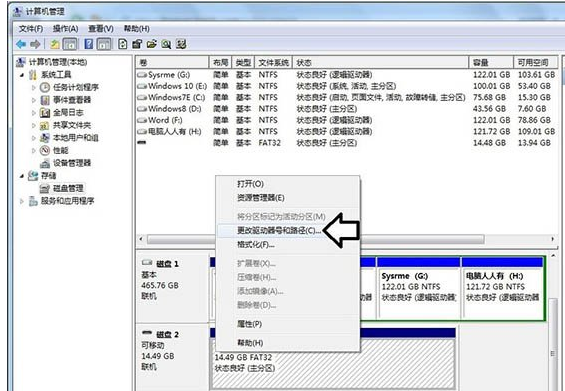Click the 存储 storage icon in tree
Image resolution: width=565 pixels, height=391 pixels.
pyautogui.click(x=33, y=175)
